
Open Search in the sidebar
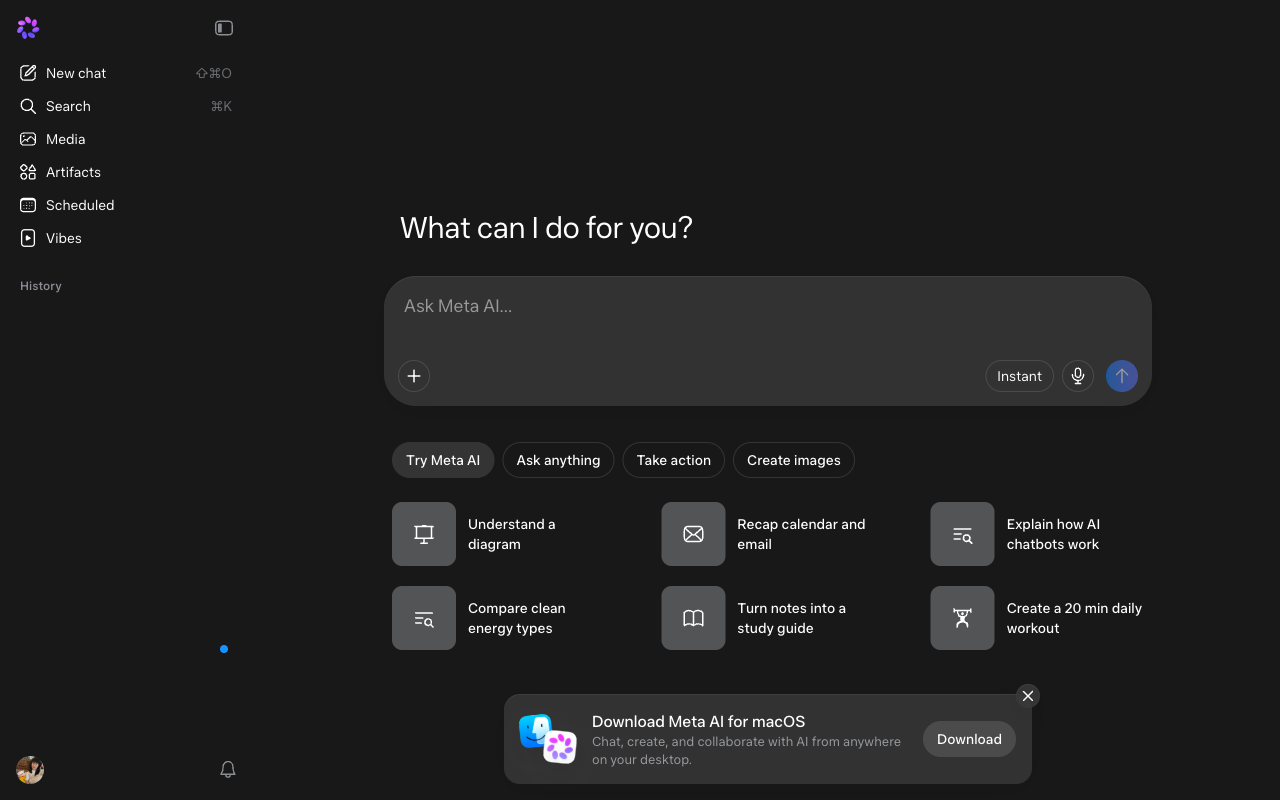(x=125, y=106)
